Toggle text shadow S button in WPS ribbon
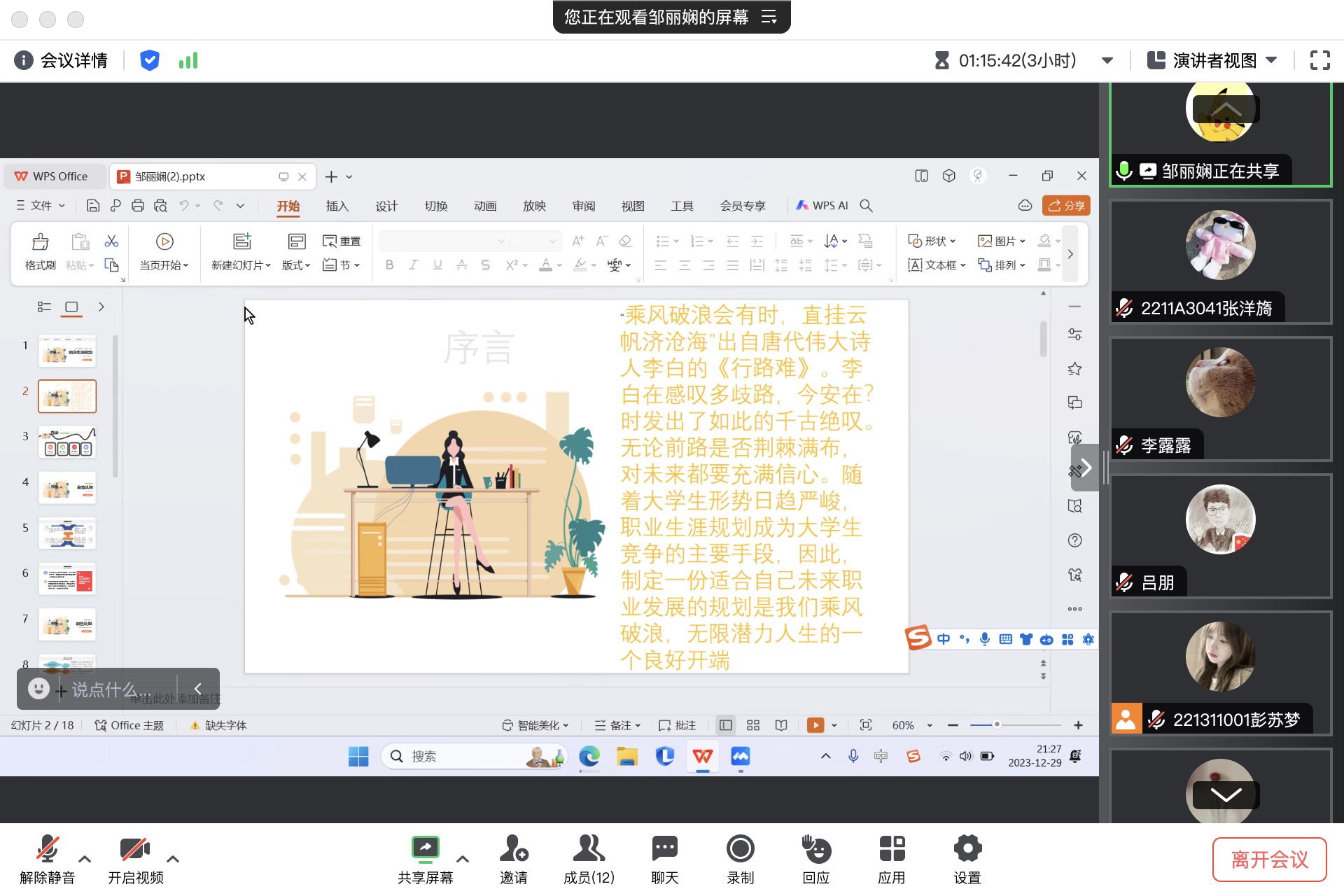 click(485, 265)
